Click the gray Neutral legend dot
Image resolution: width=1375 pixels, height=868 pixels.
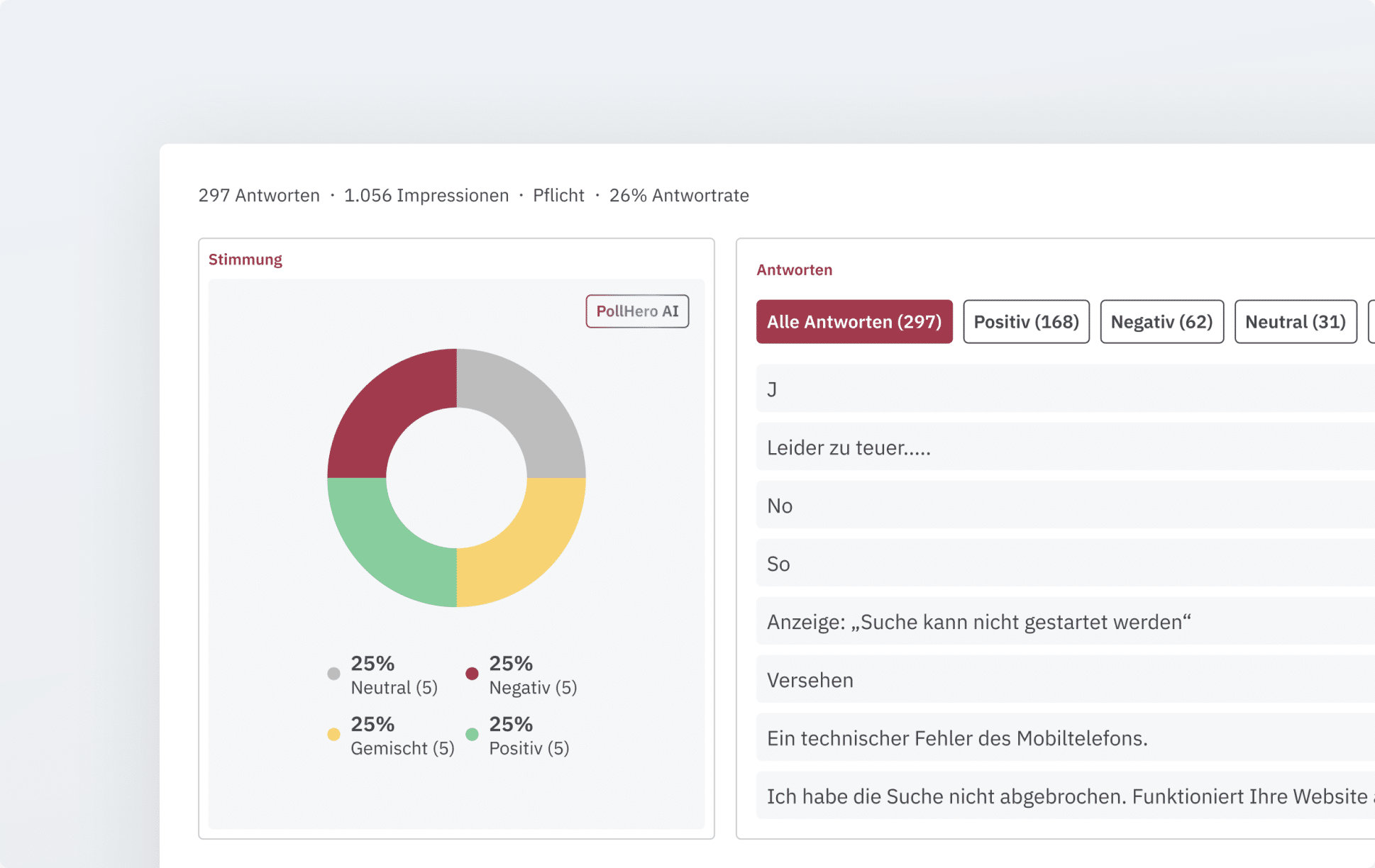point(333,674)
